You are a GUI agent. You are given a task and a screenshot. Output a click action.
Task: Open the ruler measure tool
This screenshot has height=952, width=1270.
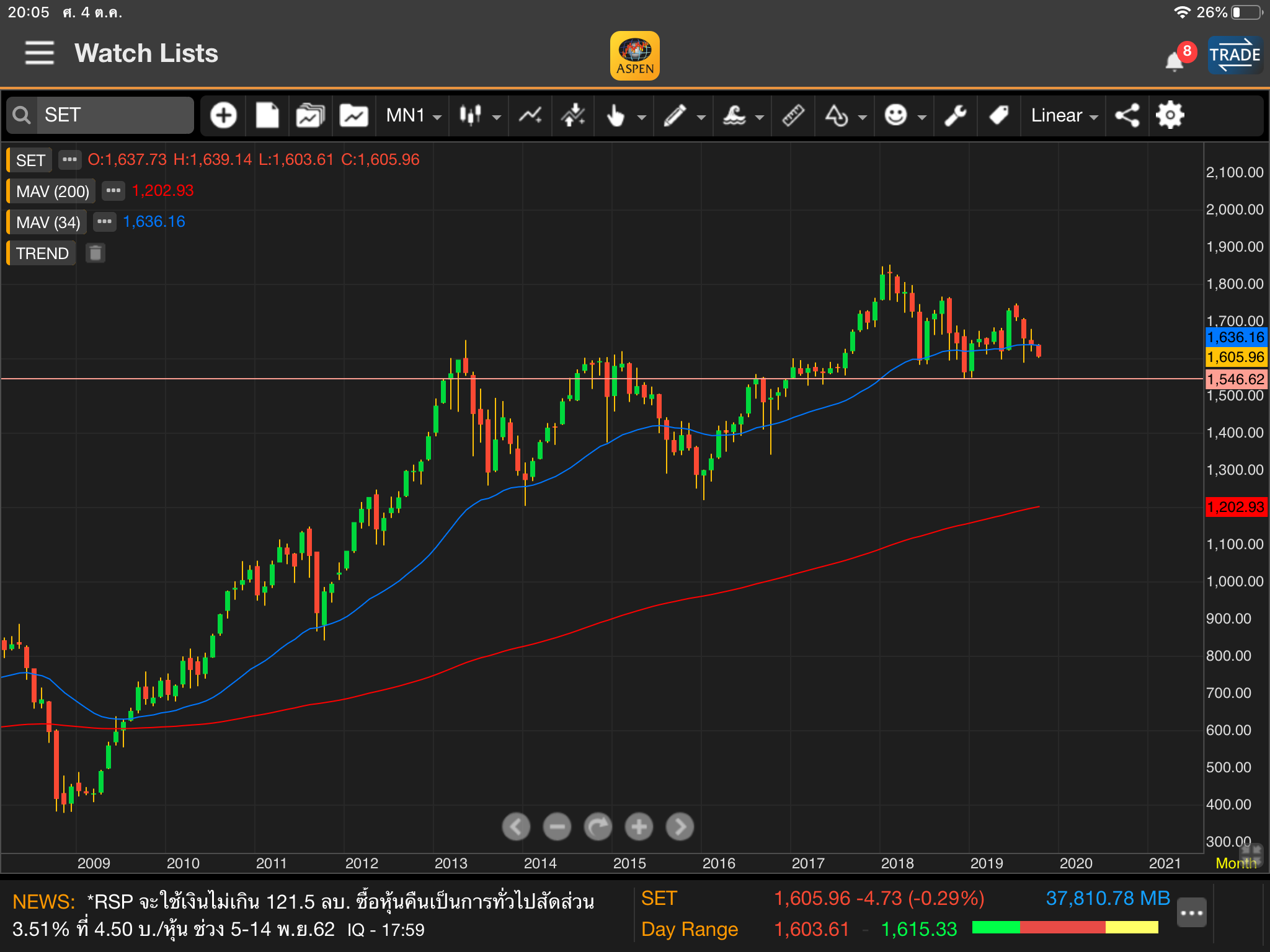pyautogui.click(x=793, y=115)
